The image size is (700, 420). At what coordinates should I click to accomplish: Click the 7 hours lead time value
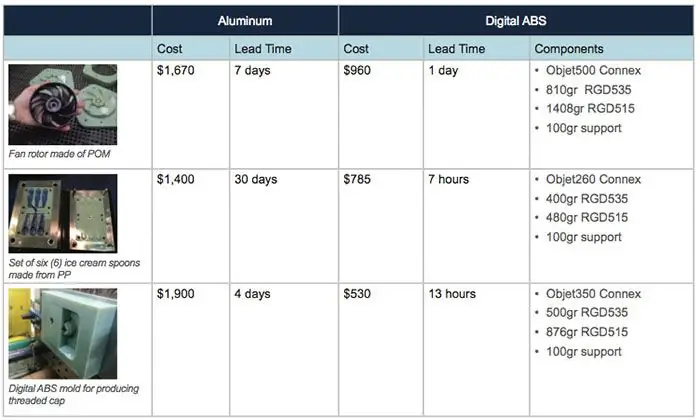click(x=449, y=179)
